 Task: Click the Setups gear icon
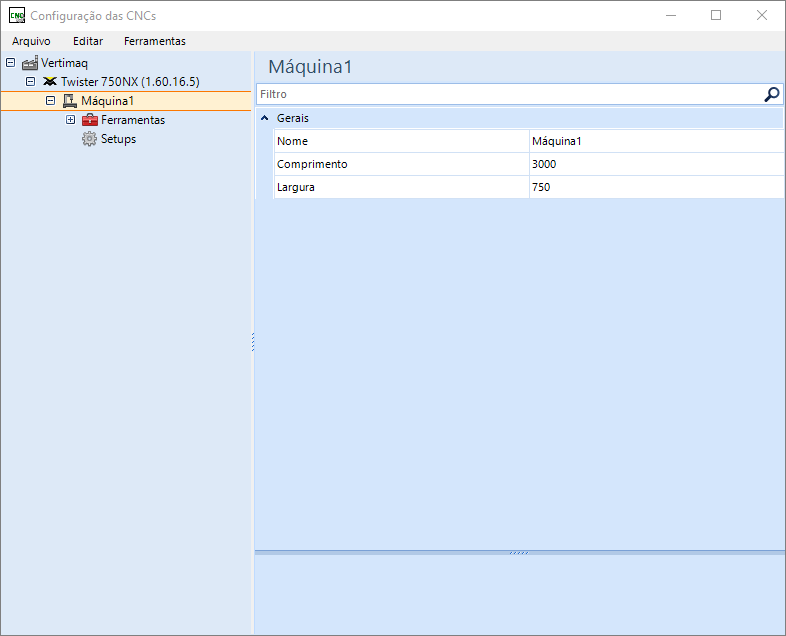89,139
